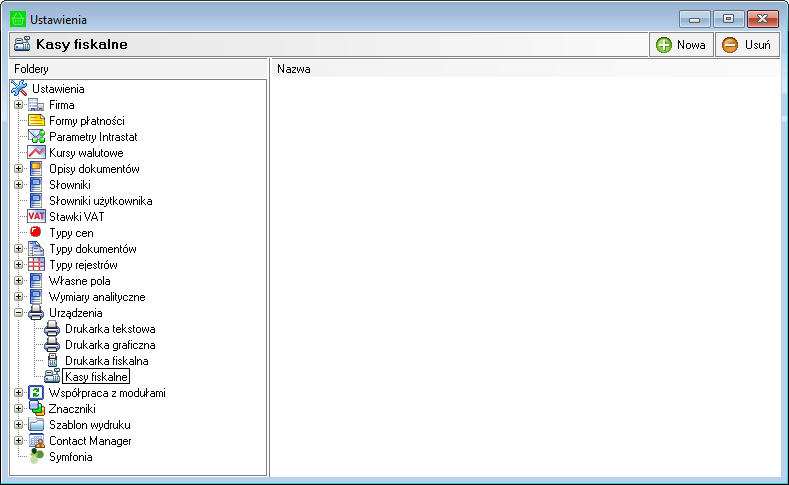The height and width of the screenshot is (485, 789).
Task: Select Drukarka graficzna in the tree
Action: (110, 345)
